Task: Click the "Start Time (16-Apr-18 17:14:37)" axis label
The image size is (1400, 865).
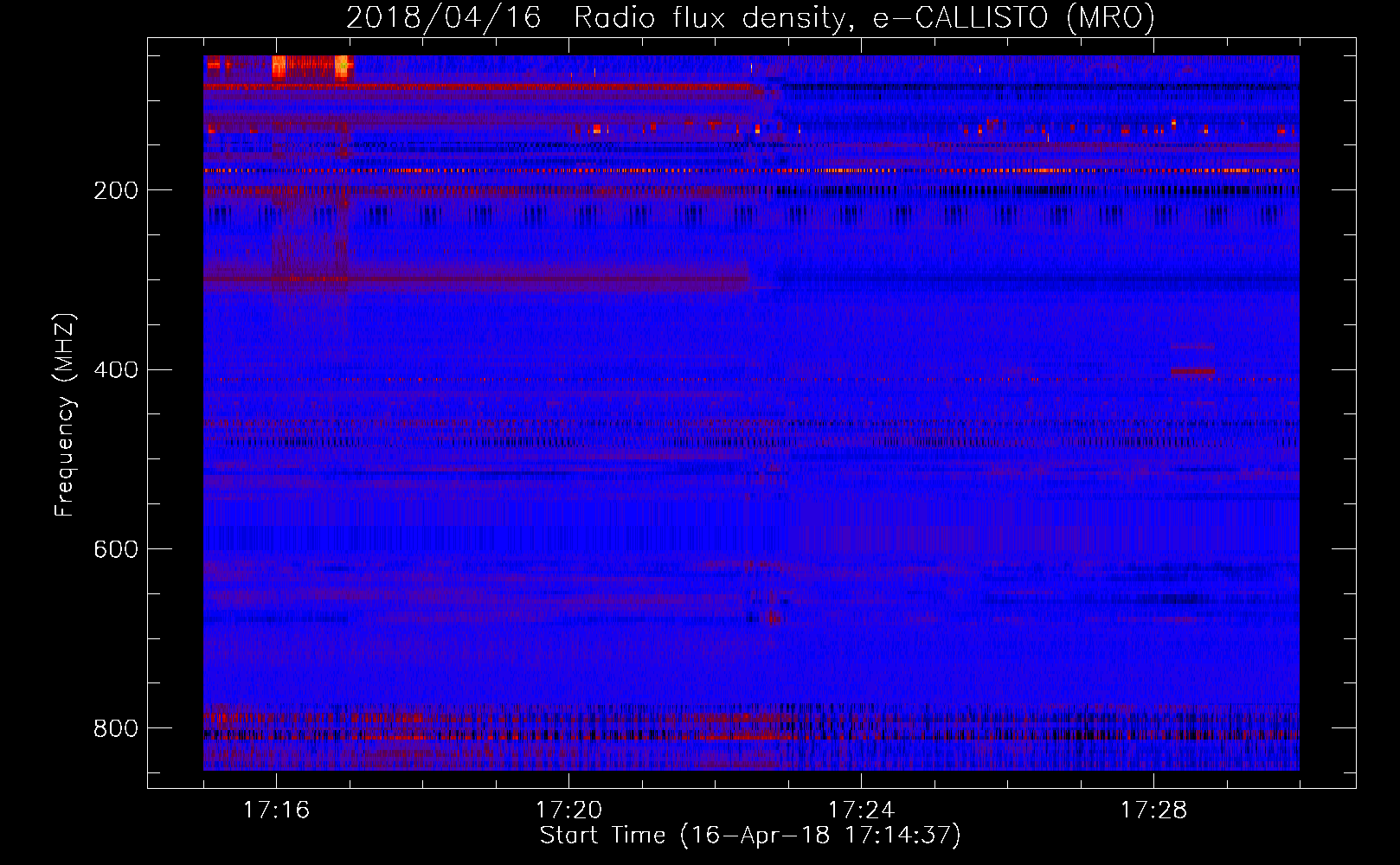Action: (x=750, y=836)
